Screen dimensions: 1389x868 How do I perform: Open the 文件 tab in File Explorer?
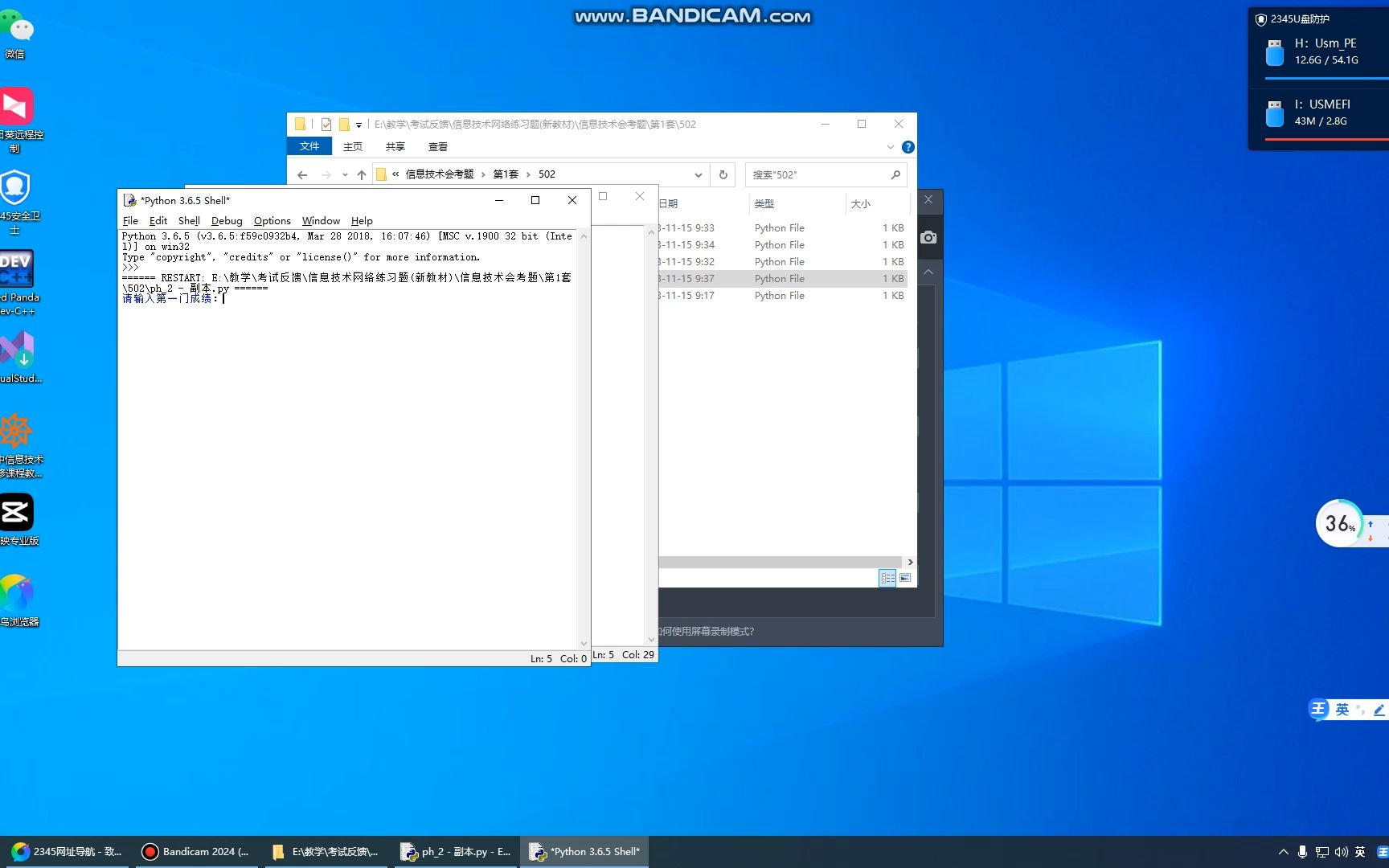(309, 146)
